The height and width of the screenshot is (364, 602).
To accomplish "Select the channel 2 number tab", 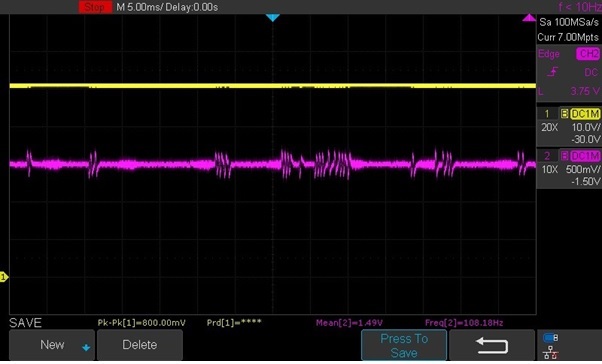I will (x=547, y=156).
